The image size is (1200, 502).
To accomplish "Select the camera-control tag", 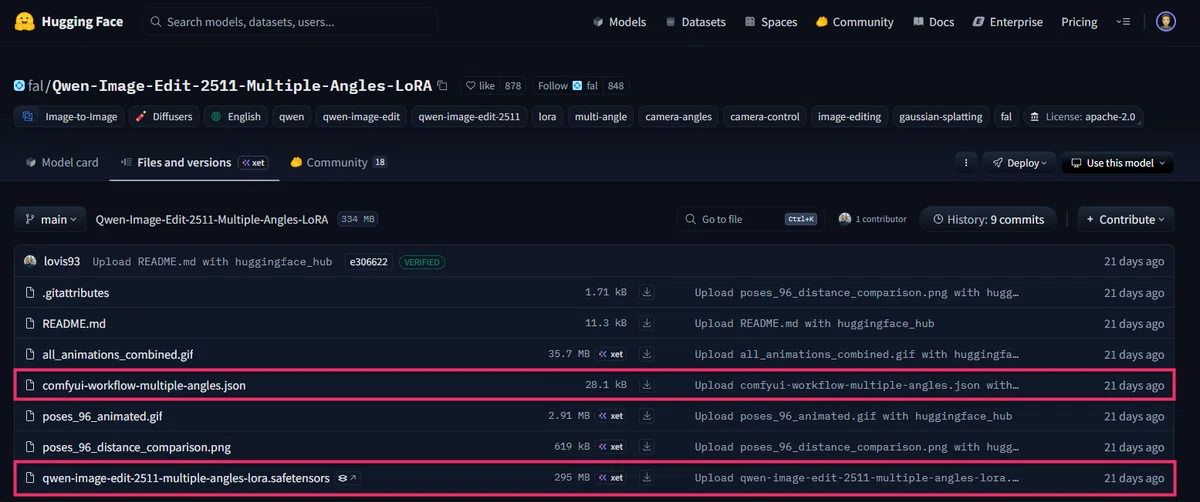I will tap(765, 116).
